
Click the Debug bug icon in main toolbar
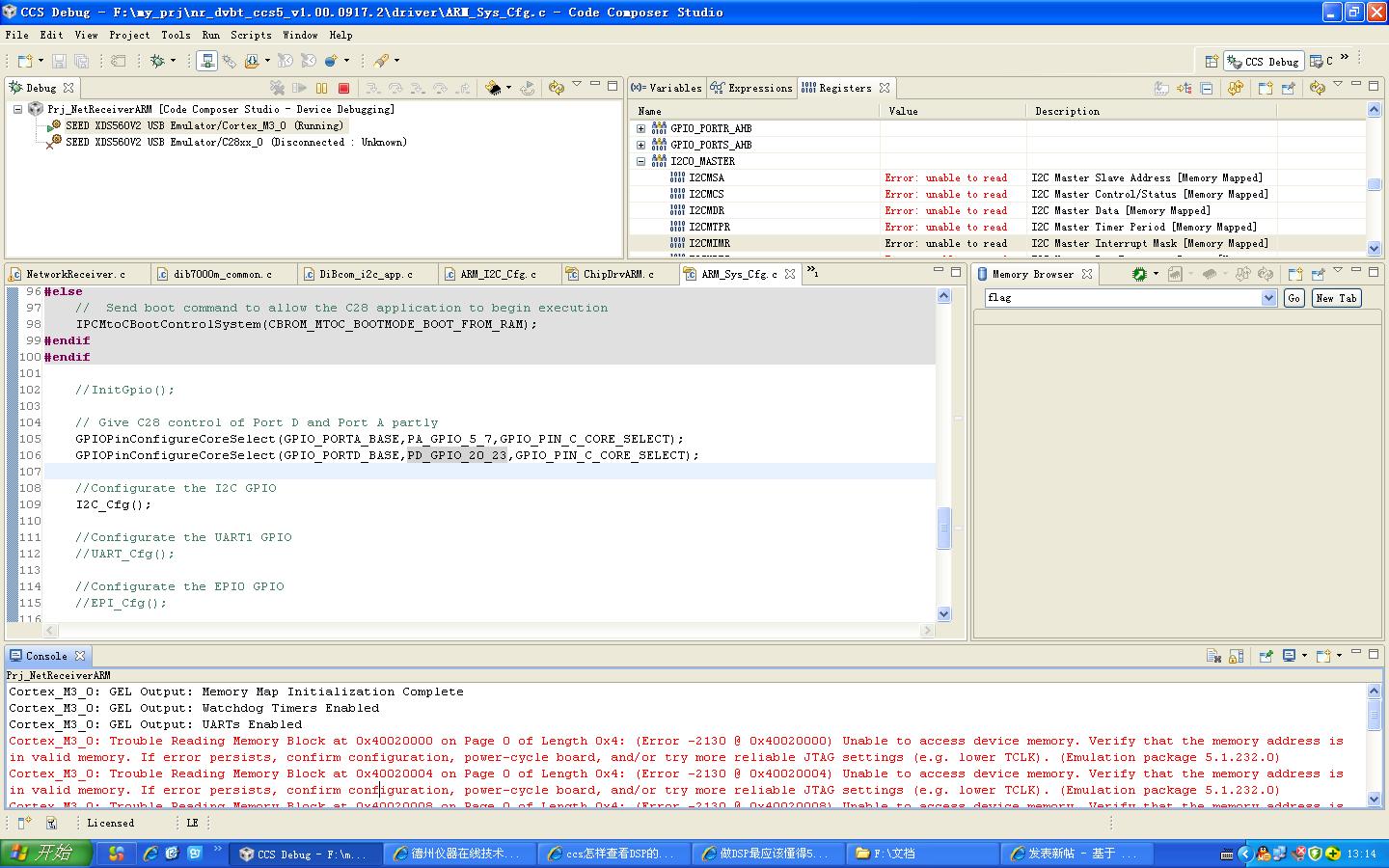[157, 61]
